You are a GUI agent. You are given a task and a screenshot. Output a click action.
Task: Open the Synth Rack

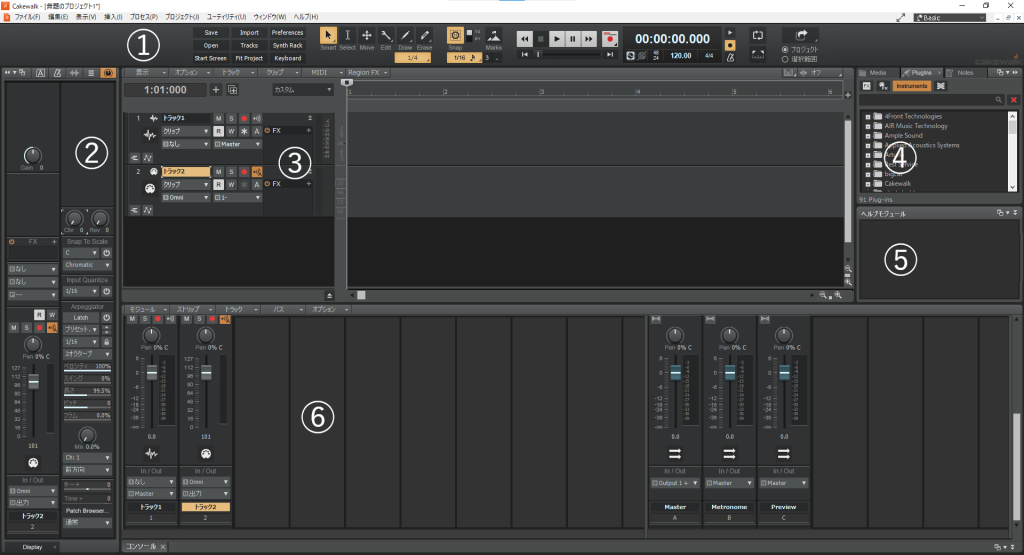(287, 46)
